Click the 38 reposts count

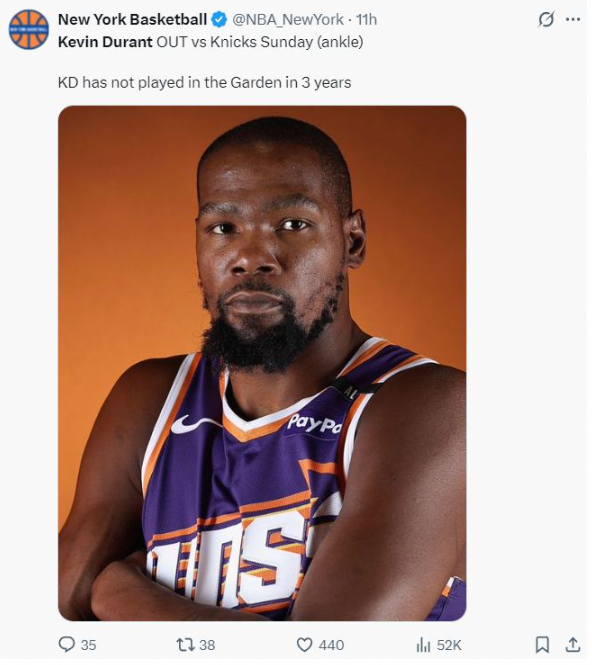(207, 645)
